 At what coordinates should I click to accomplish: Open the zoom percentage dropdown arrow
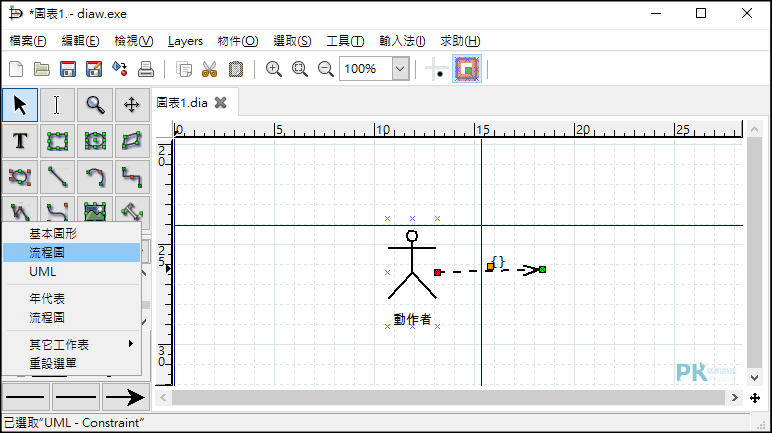point(400,69)
